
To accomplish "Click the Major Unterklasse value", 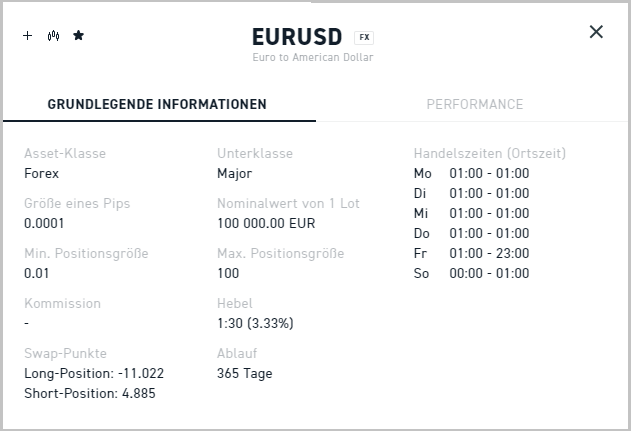I will [x=235, y=173].
